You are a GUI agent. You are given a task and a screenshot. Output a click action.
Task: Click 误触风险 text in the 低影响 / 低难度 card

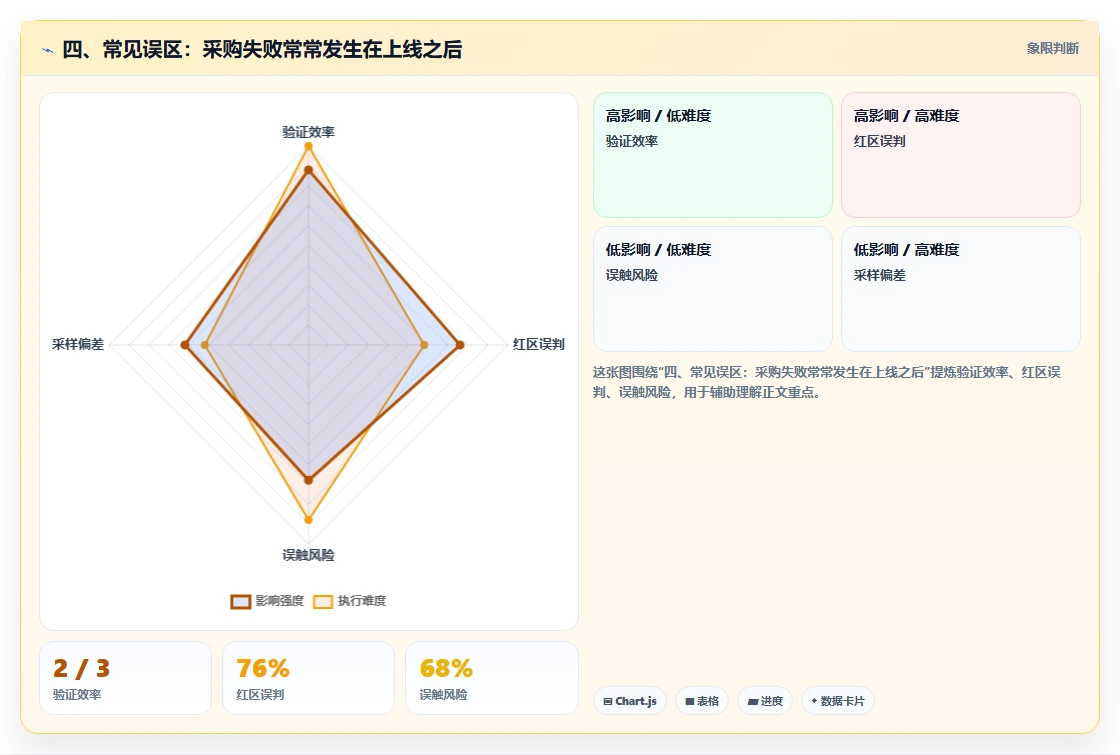click(631, 275)
